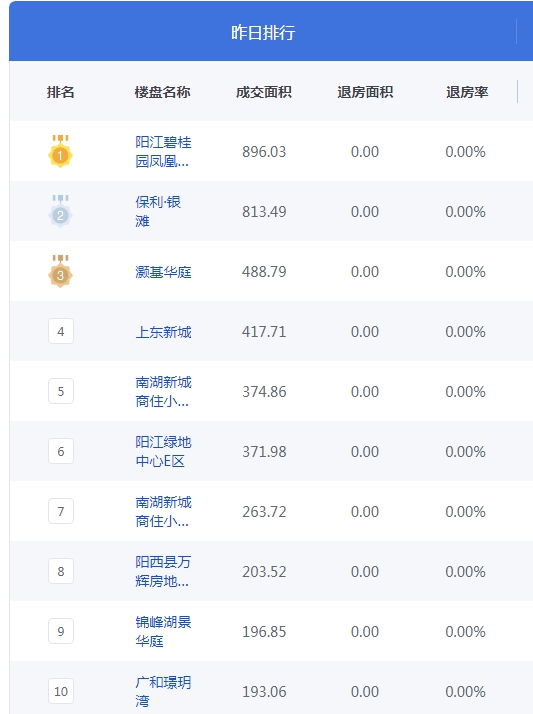Select the rank 4 number badge
This screenshot has width=533, height=714.
(x=61, y=331)
